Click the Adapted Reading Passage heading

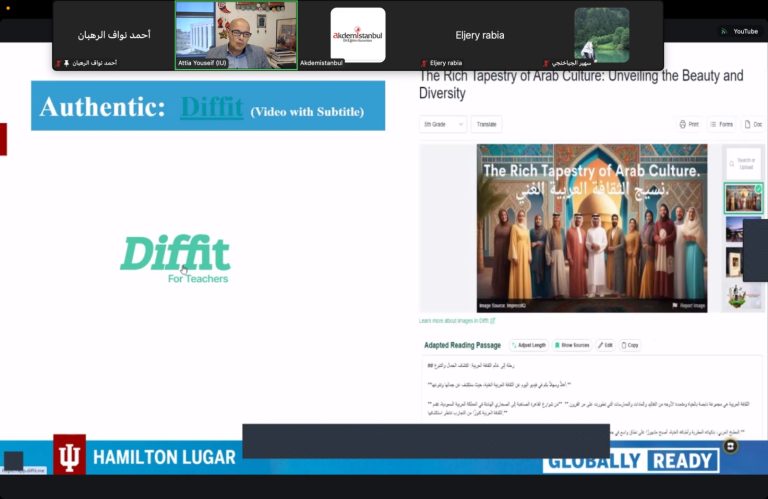(462, 345)
